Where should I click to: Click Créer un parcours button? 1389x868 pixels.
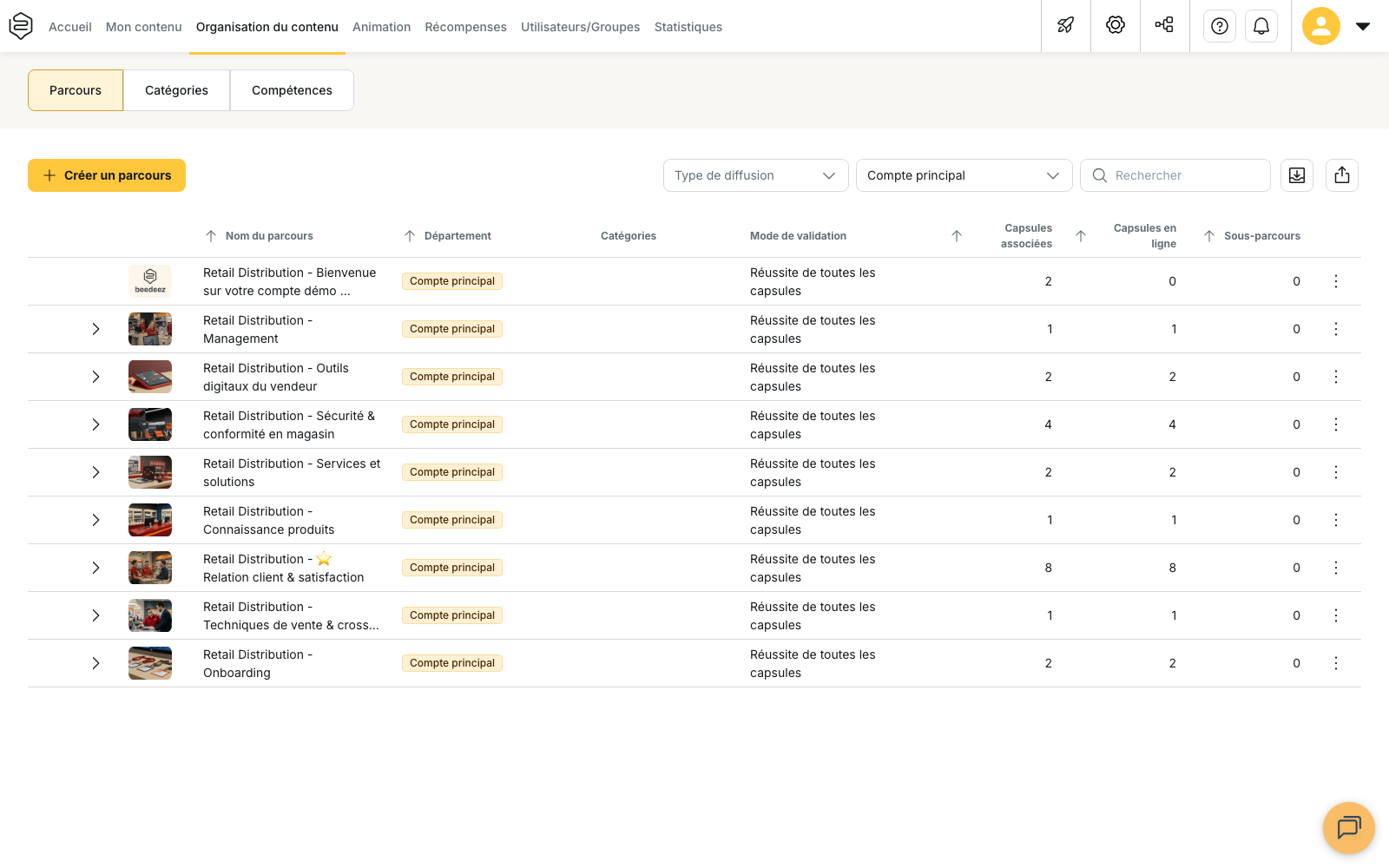point(107,175)
